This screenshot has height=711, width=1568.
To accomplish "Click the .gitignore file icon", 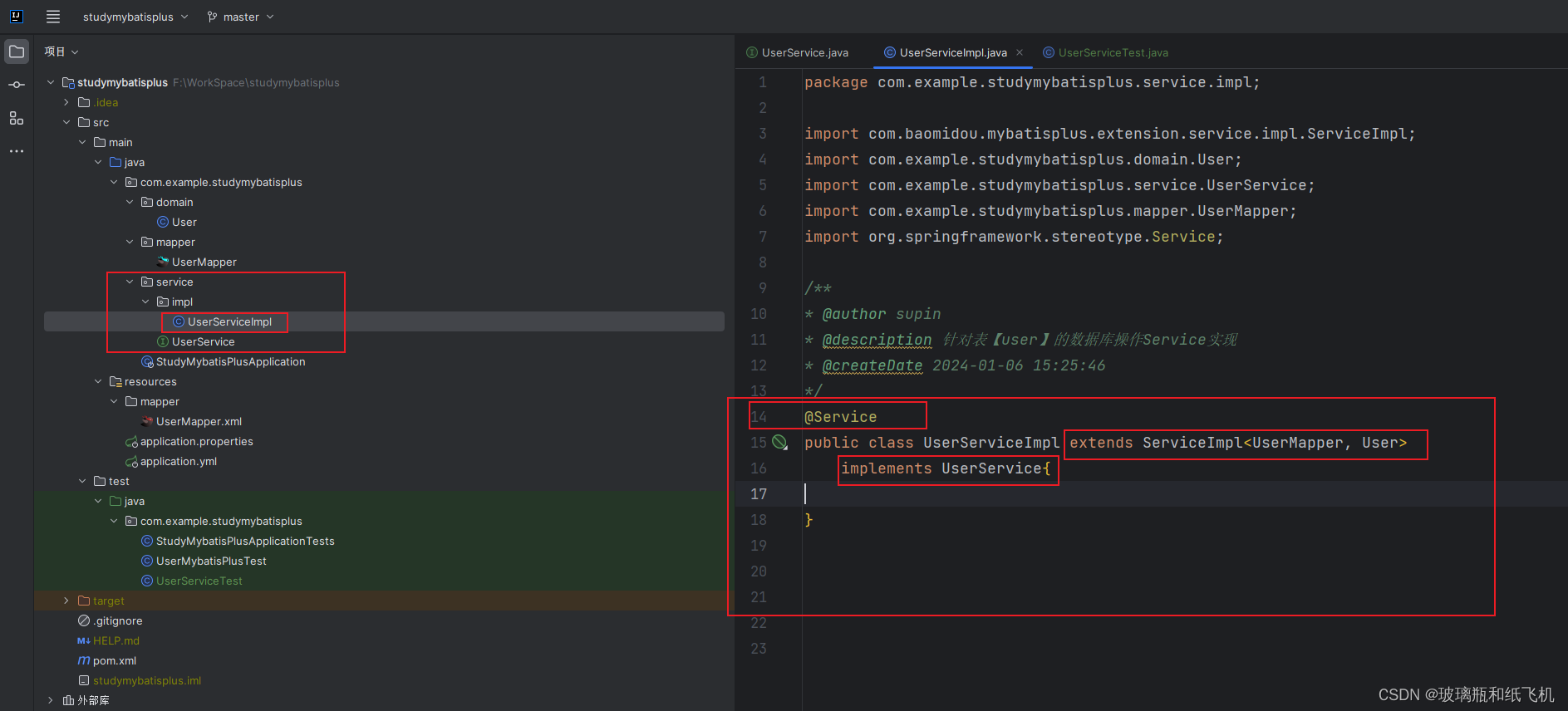I will 84,620.
